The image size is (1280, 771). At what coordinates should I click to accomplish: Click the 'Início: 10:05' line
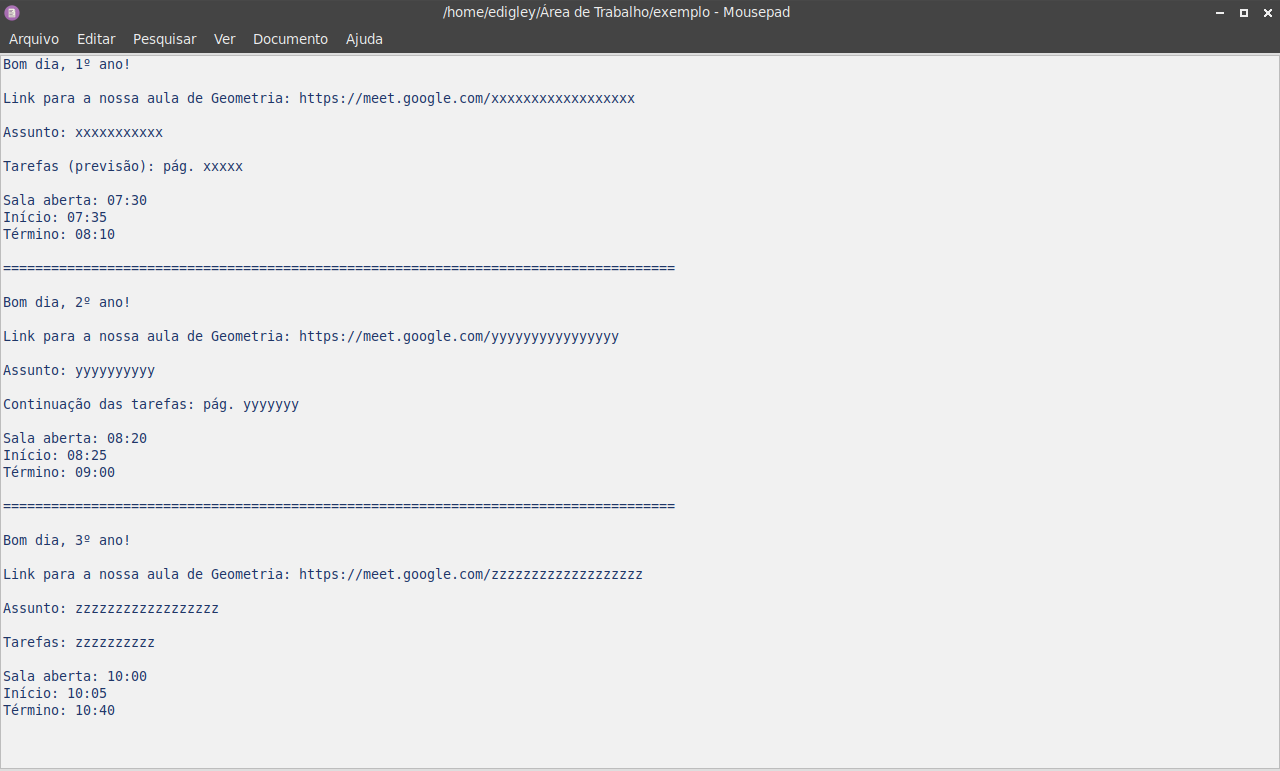55,693
